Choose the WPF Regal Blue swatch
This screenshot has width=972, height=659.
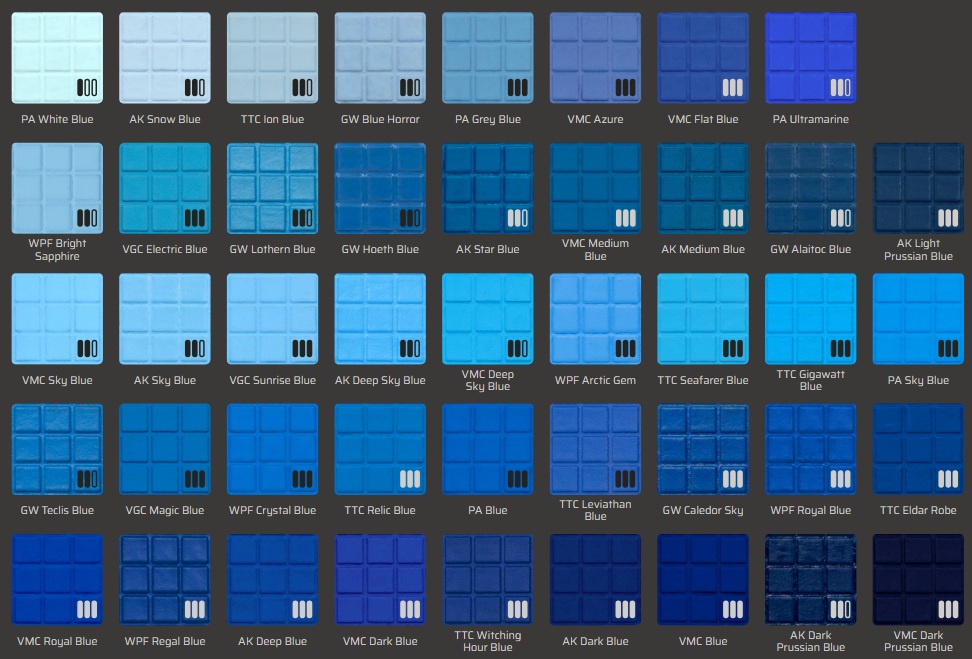click(165, 580)
